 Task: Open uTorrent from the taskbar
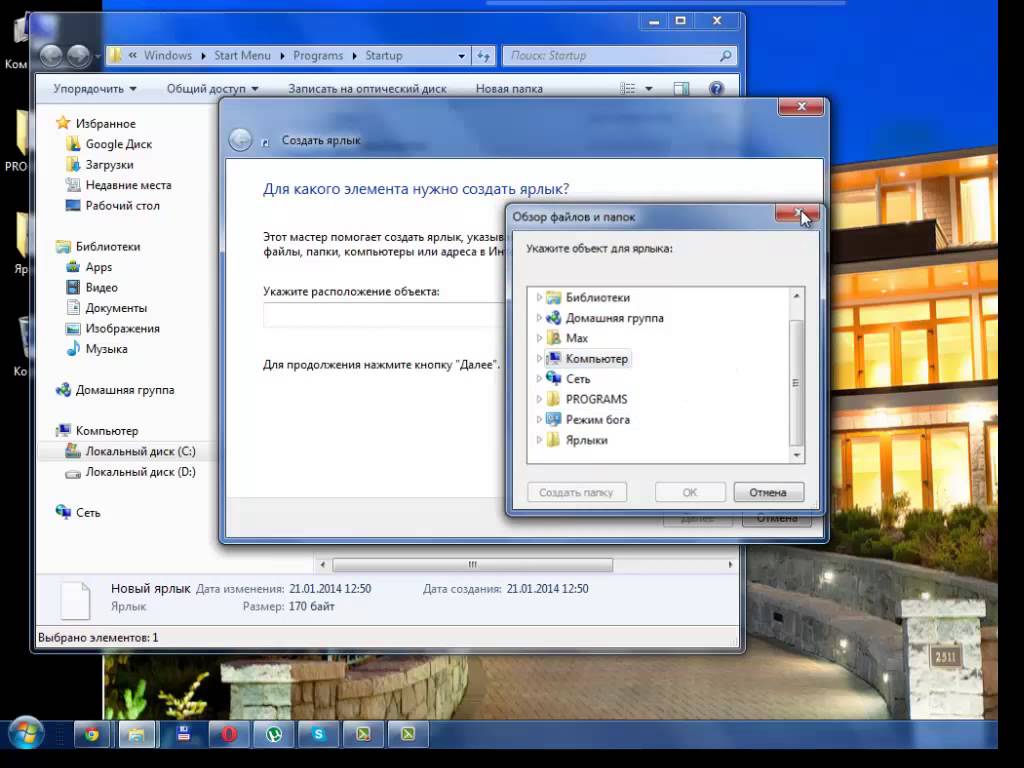[273, 735]
